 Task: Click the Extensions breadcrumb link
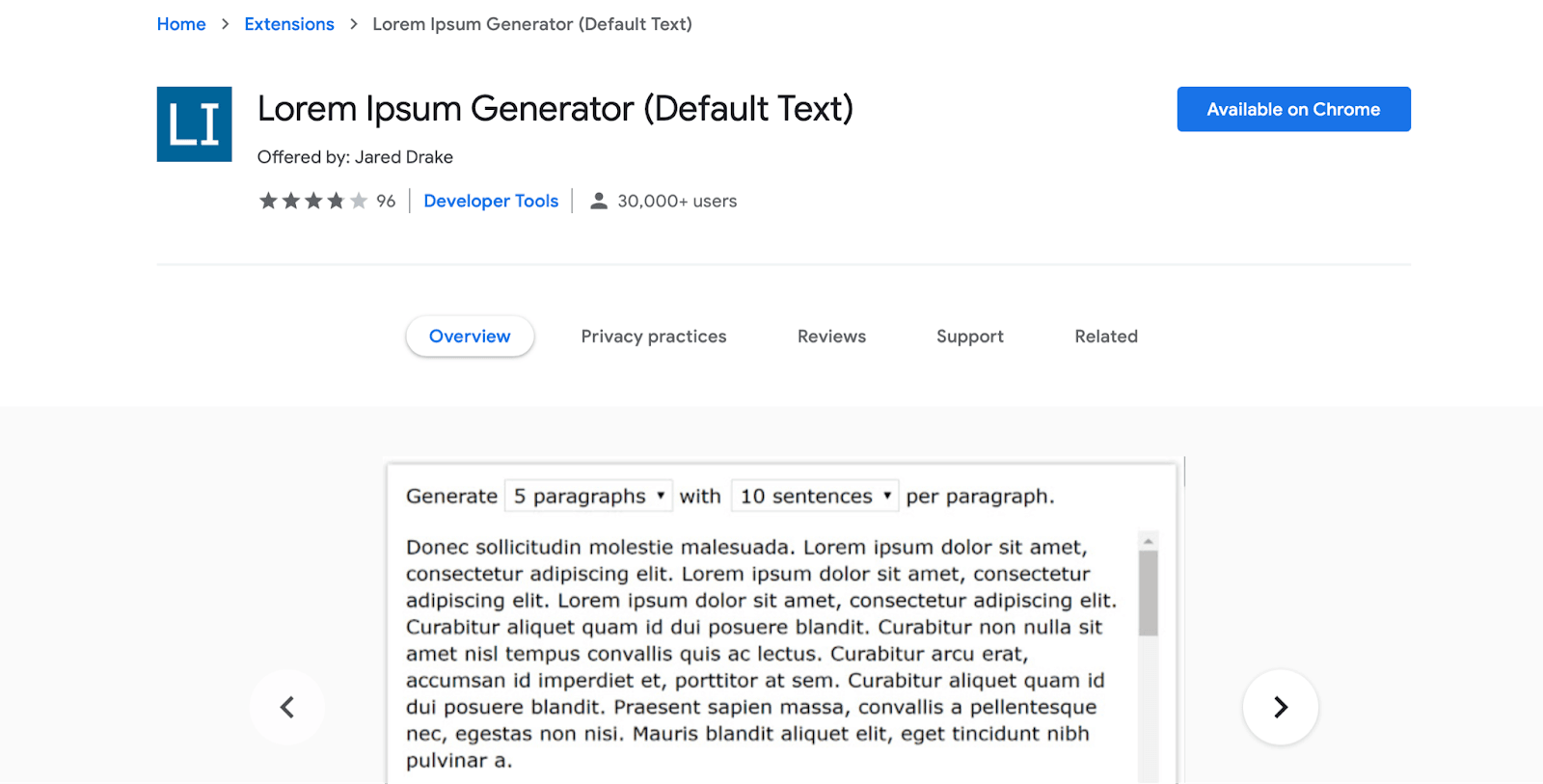(288, 24)
